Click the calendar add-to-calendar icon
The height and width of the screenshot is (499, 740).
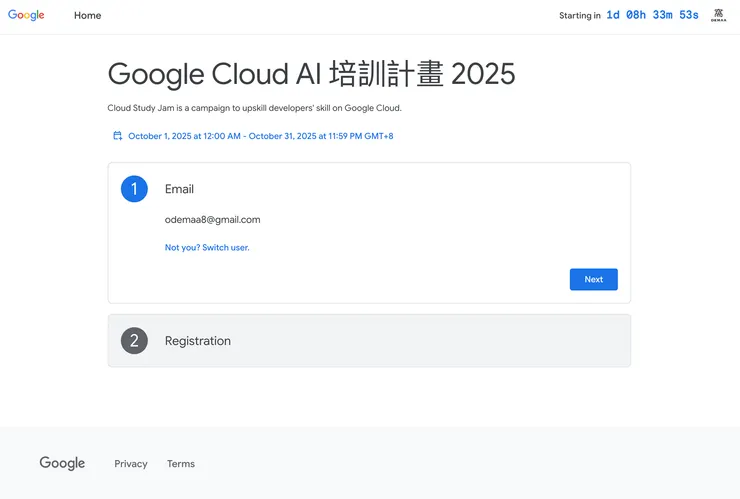[x=118, y=136]
